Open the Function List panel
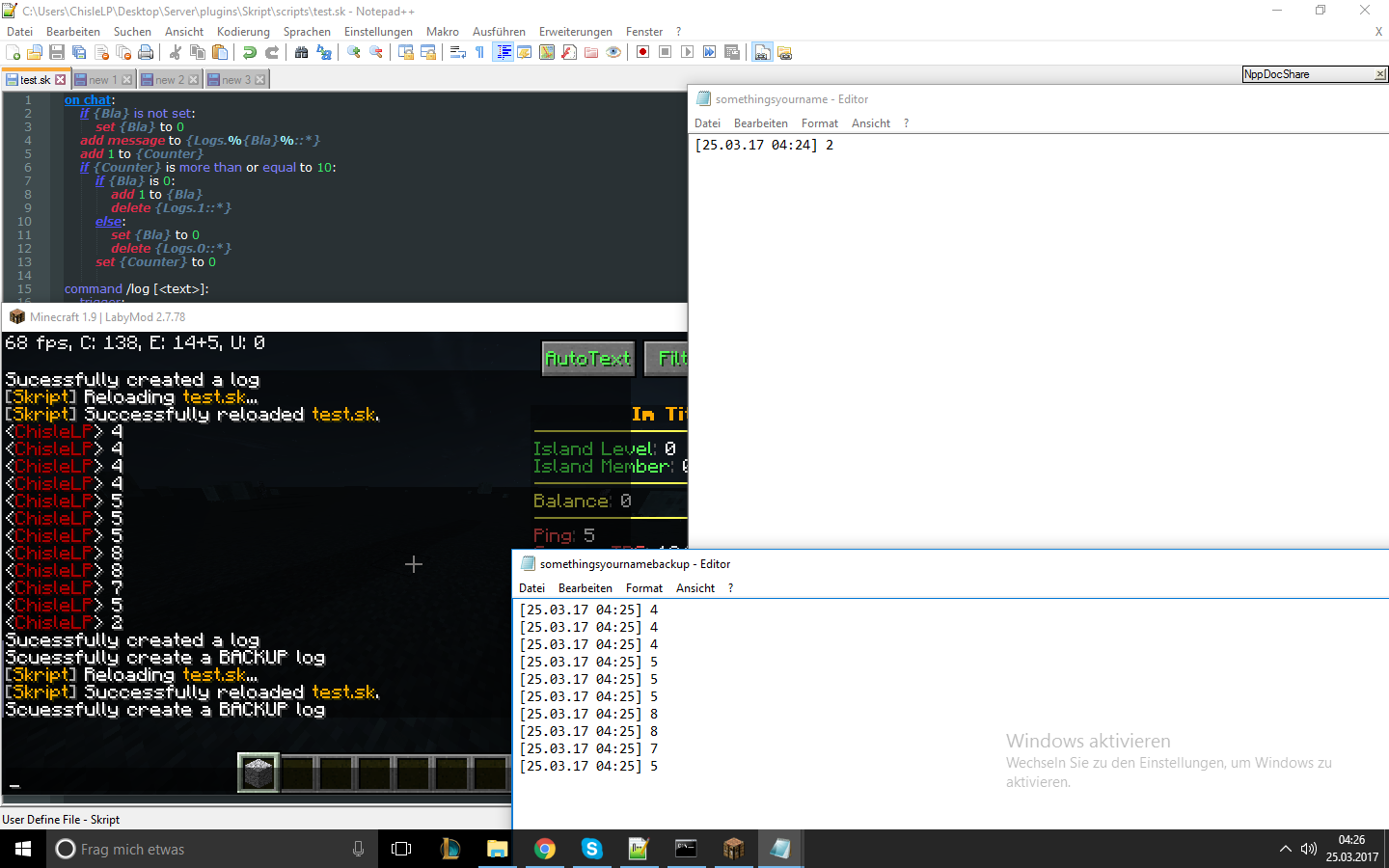Image resolution: width=1389 pixels, height=868 pixels. 569,52
